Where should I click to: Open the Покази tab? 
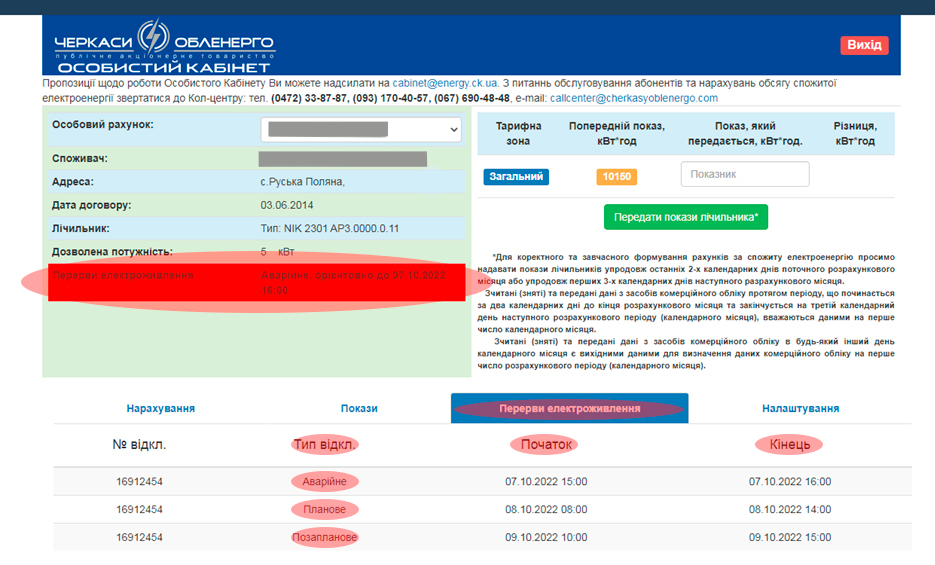(x=359, y=408)
